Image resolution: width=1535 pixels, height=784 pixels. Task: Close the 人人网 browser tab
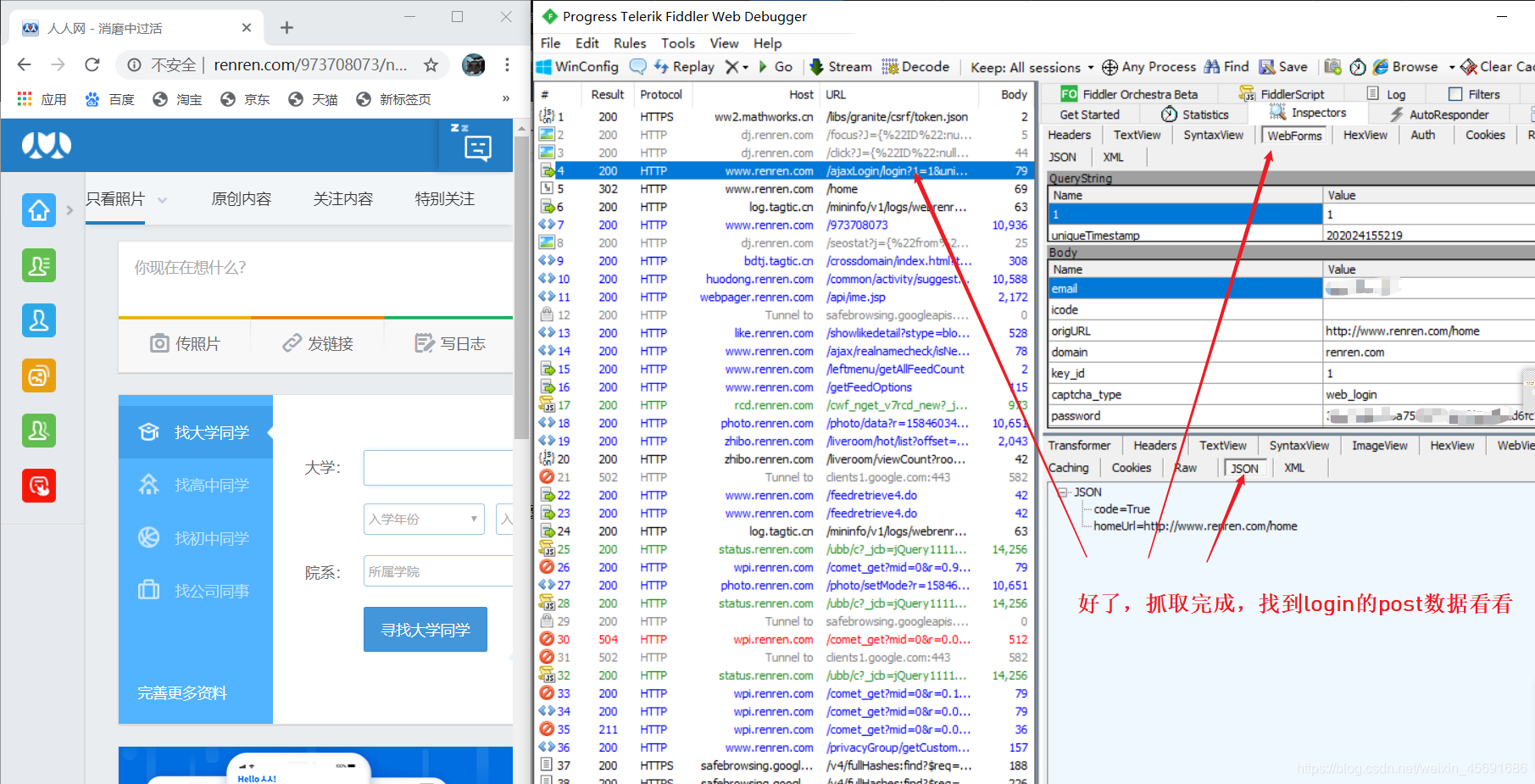click(x=247, y=28)
